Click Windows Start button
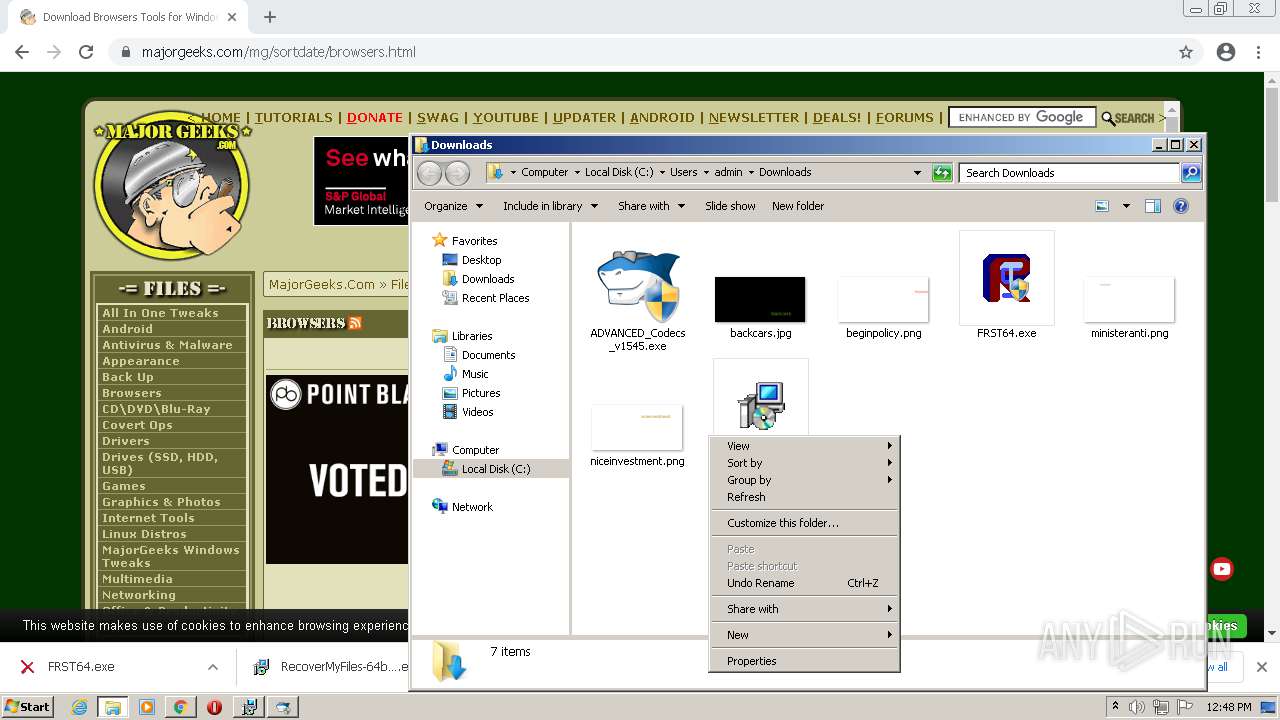1280x720 pixels. point(28,707)
